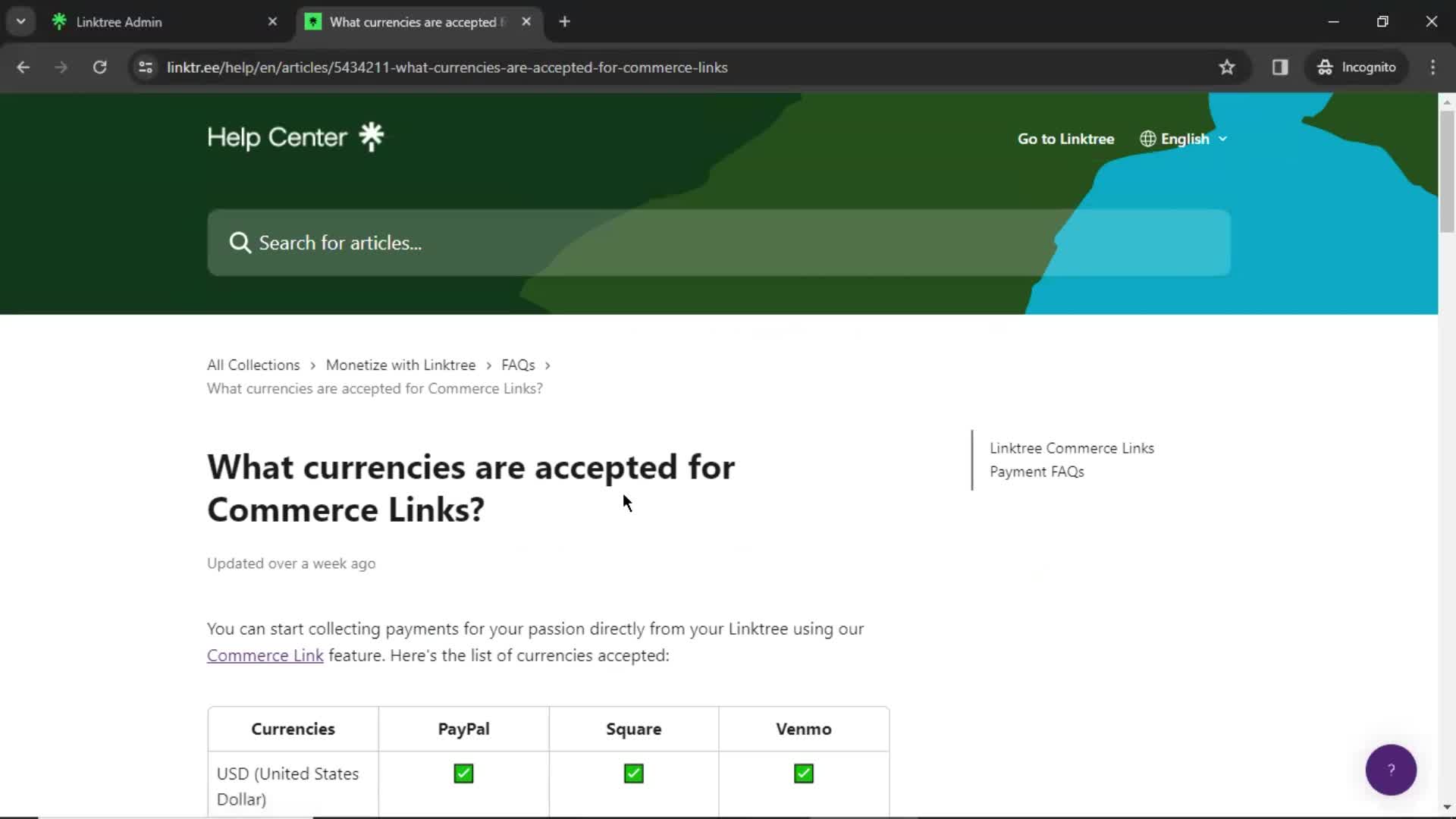Select the USD (United States Dollar) cell
The height and width of the screenshot is (819, 1456).
coord(293,786)
